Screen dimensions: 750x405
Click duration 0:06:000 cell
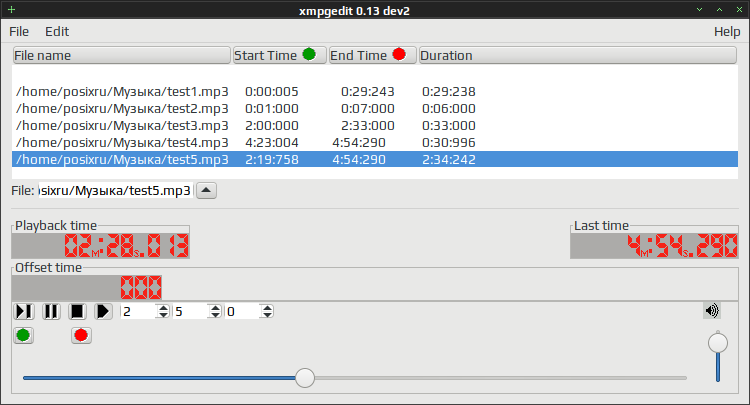coord(449,109)
